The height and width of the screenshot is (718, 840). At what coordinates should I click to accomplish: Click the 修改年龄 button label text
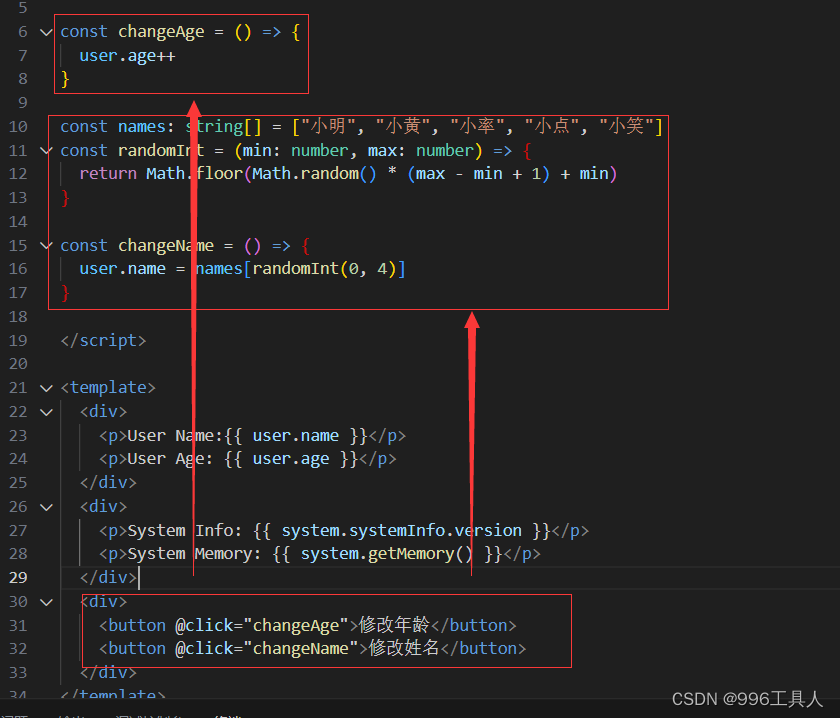coord(394,625)
